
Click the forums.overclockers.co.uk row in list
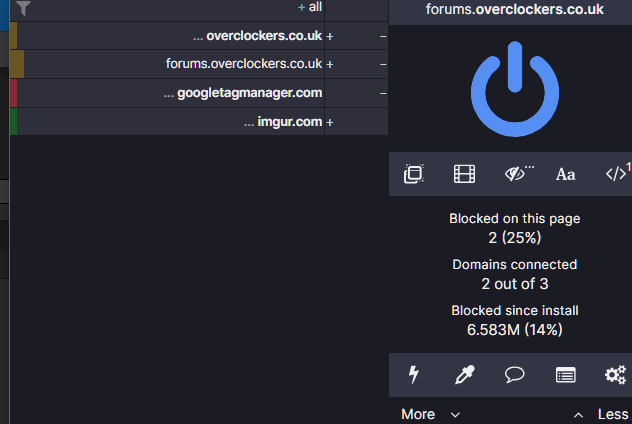tap(244, 64)
